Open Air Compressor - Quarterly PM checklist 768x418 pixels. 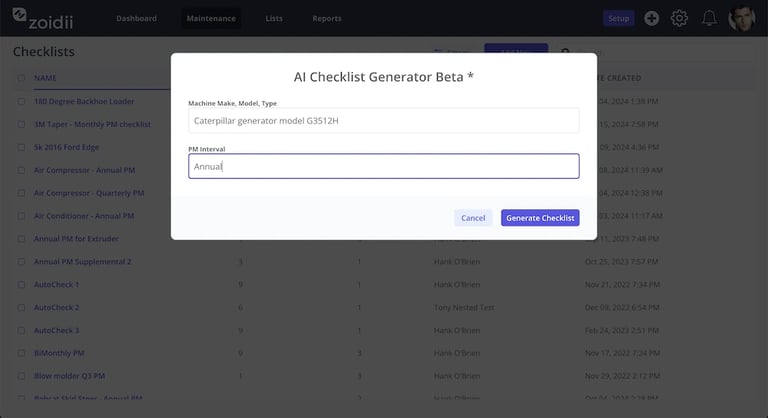point(89,193)
